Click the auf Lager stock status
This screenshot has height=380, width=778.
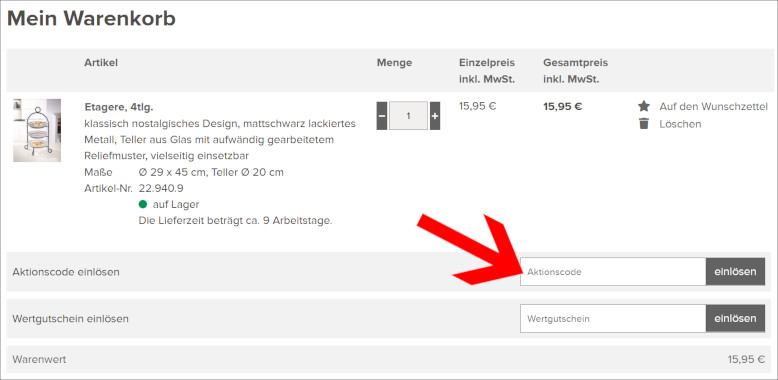[x=169, y=204]
